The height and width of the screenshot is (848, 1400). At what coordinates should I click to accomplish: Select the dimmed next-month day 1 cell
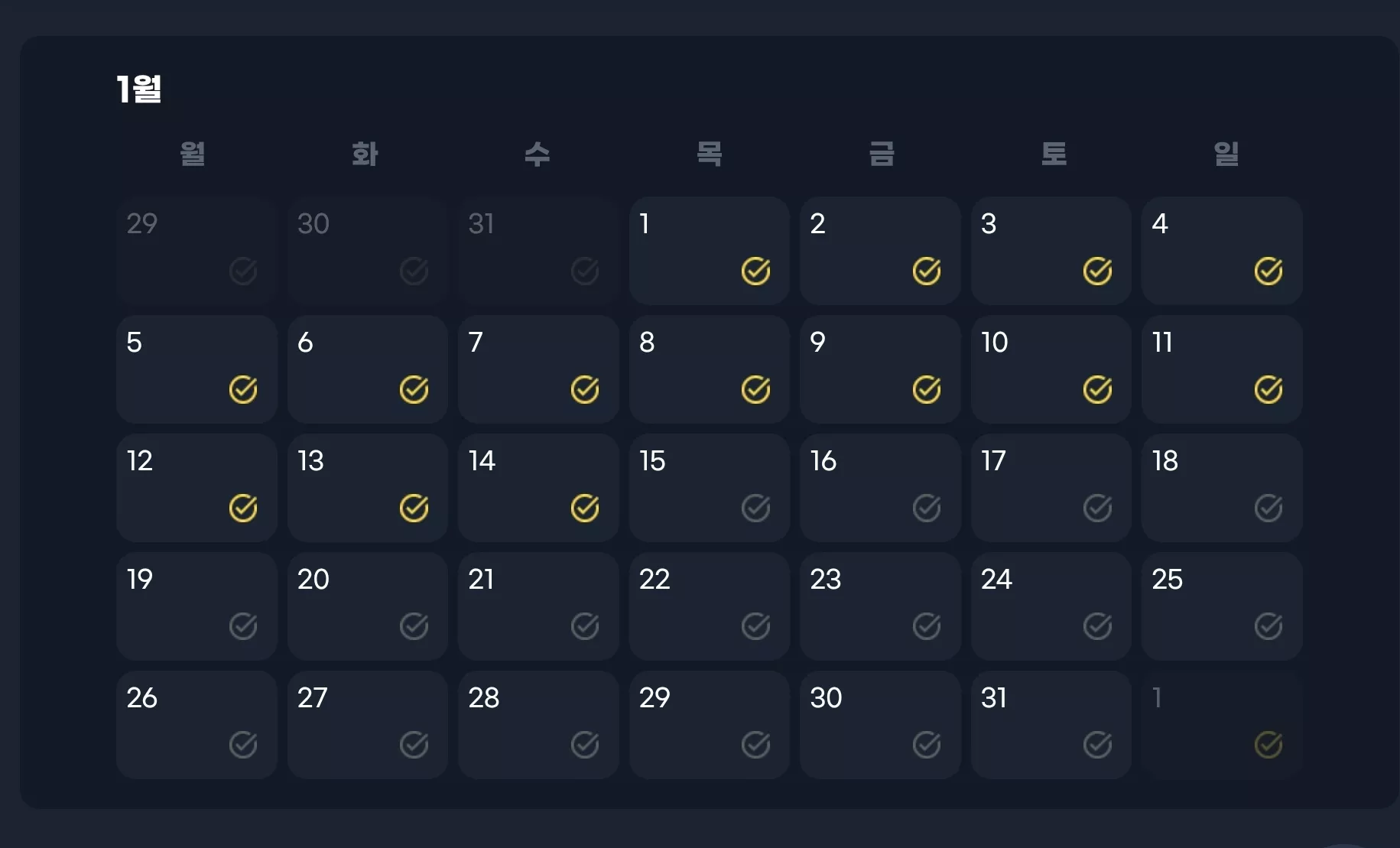(x=1222, y=725)
